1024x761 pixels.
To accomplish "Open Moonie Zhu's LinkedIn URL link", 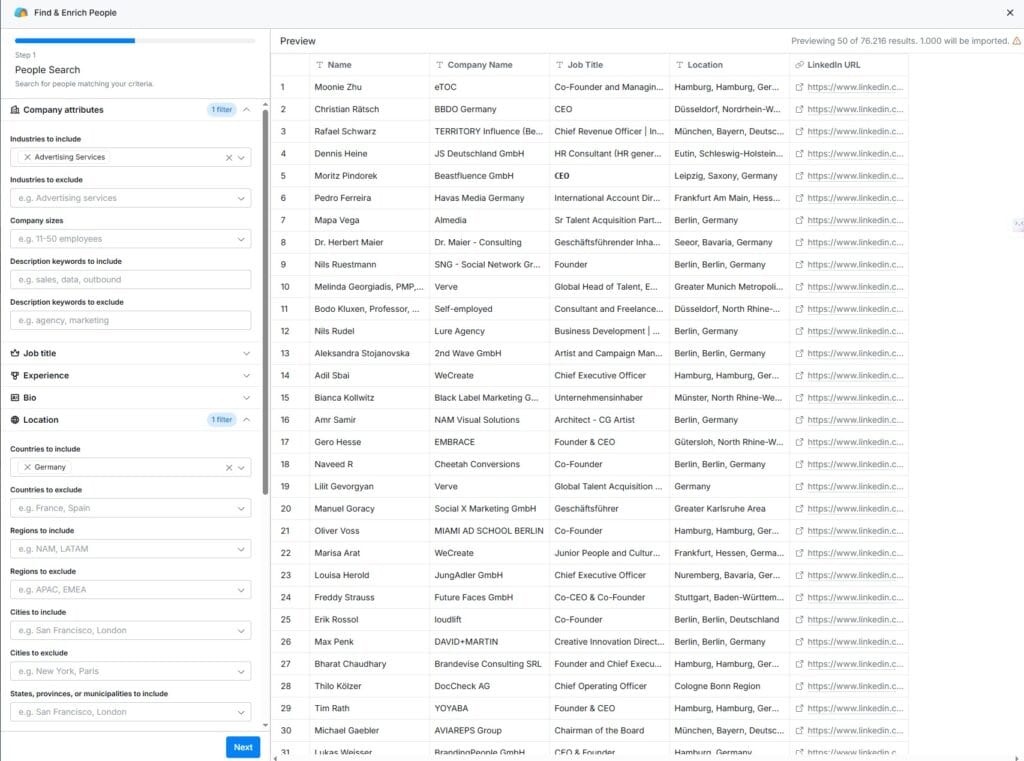I will tap(855, 87).
